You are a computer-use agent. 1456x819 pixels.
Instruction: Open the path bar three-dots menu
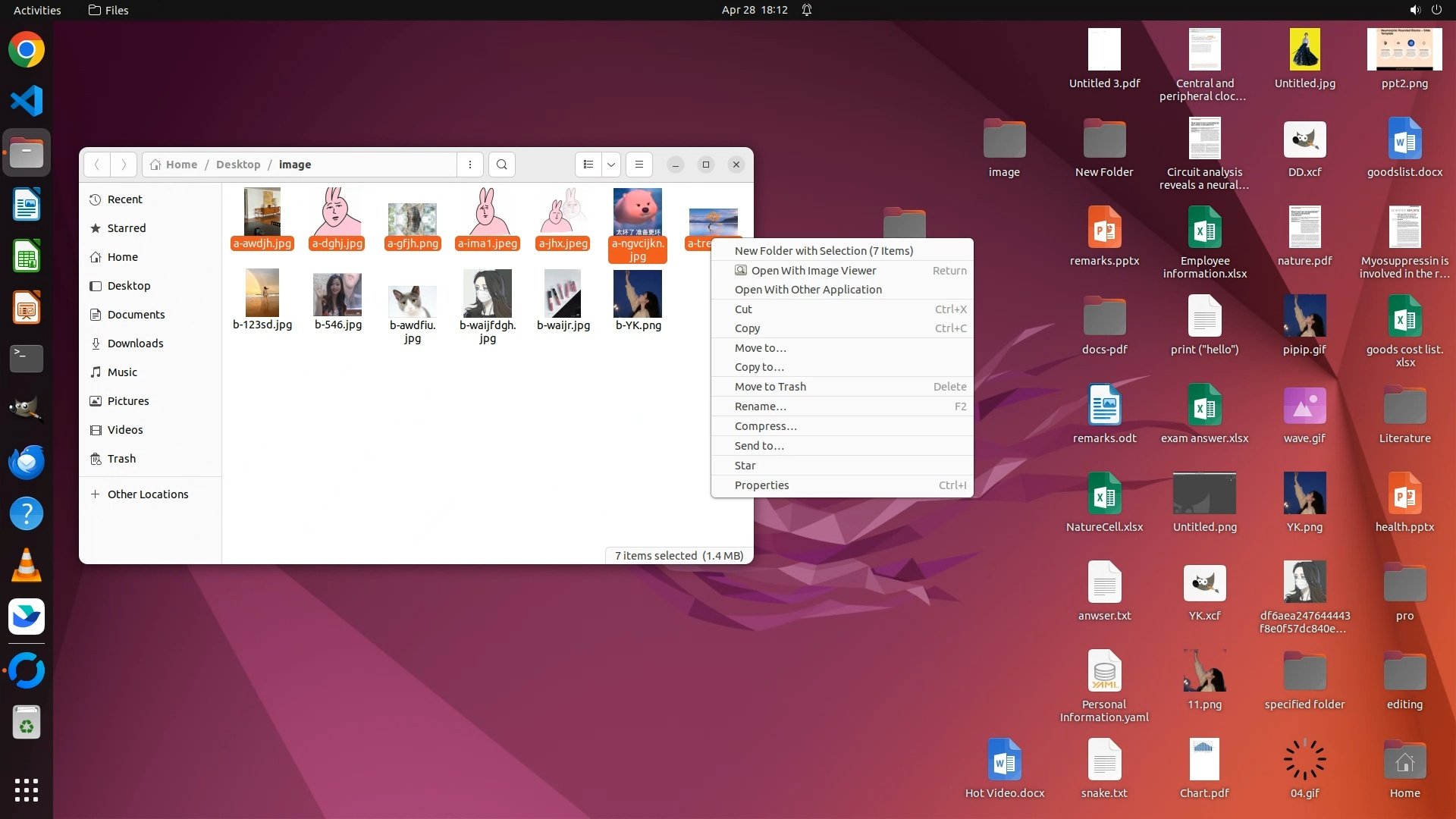pos(469,165)
